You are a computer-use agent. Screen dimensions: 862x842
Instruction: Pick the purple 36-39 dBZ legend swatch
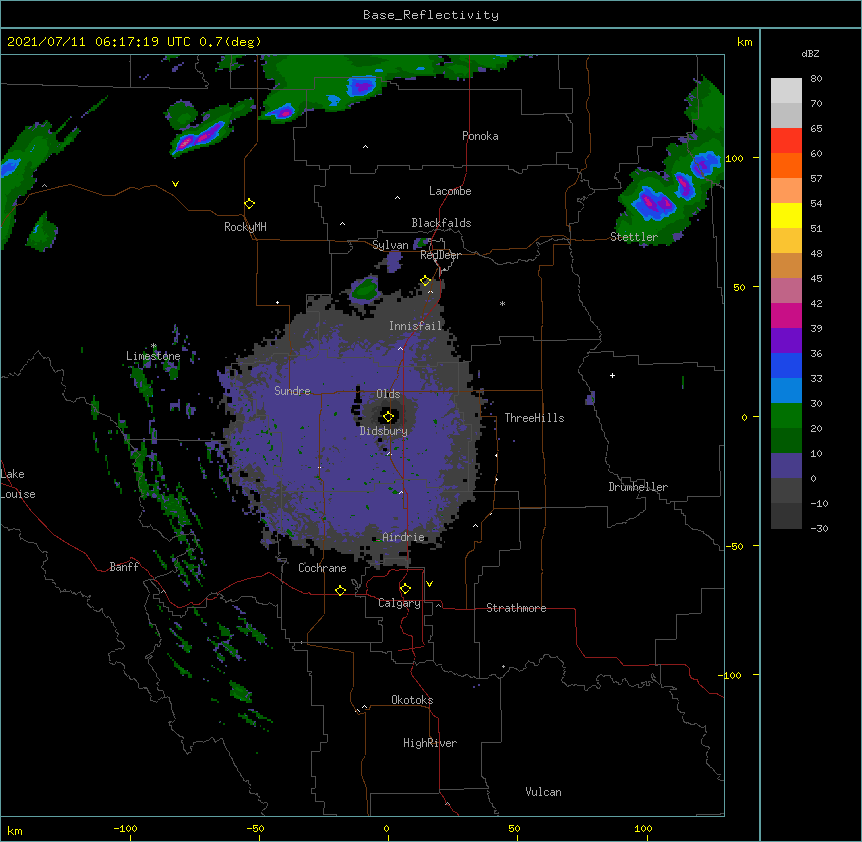(x=786, y=341)
